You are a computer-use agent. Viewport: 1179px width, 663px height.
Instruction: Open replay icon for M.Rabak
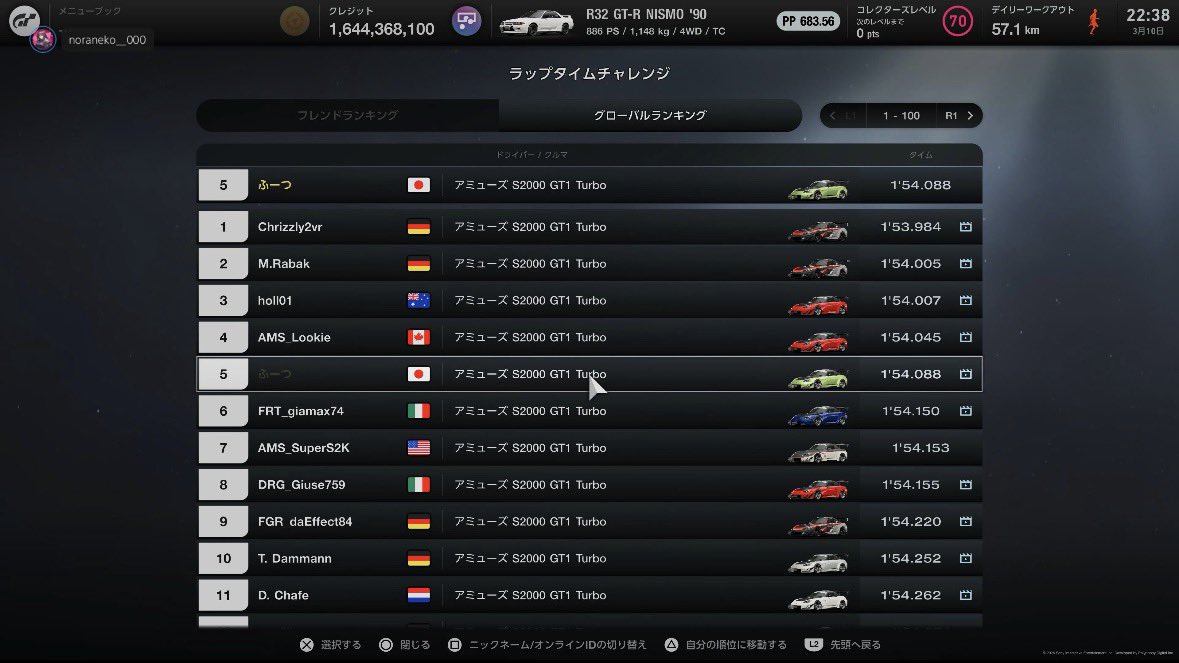point(965,263)
